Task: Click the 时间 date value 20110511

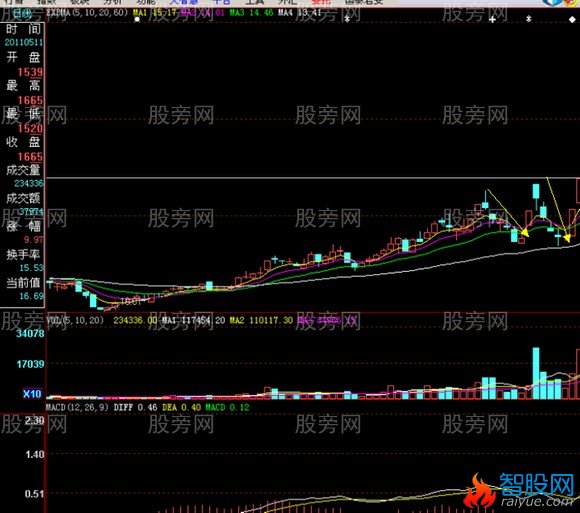Action: (x=24, y=42)
